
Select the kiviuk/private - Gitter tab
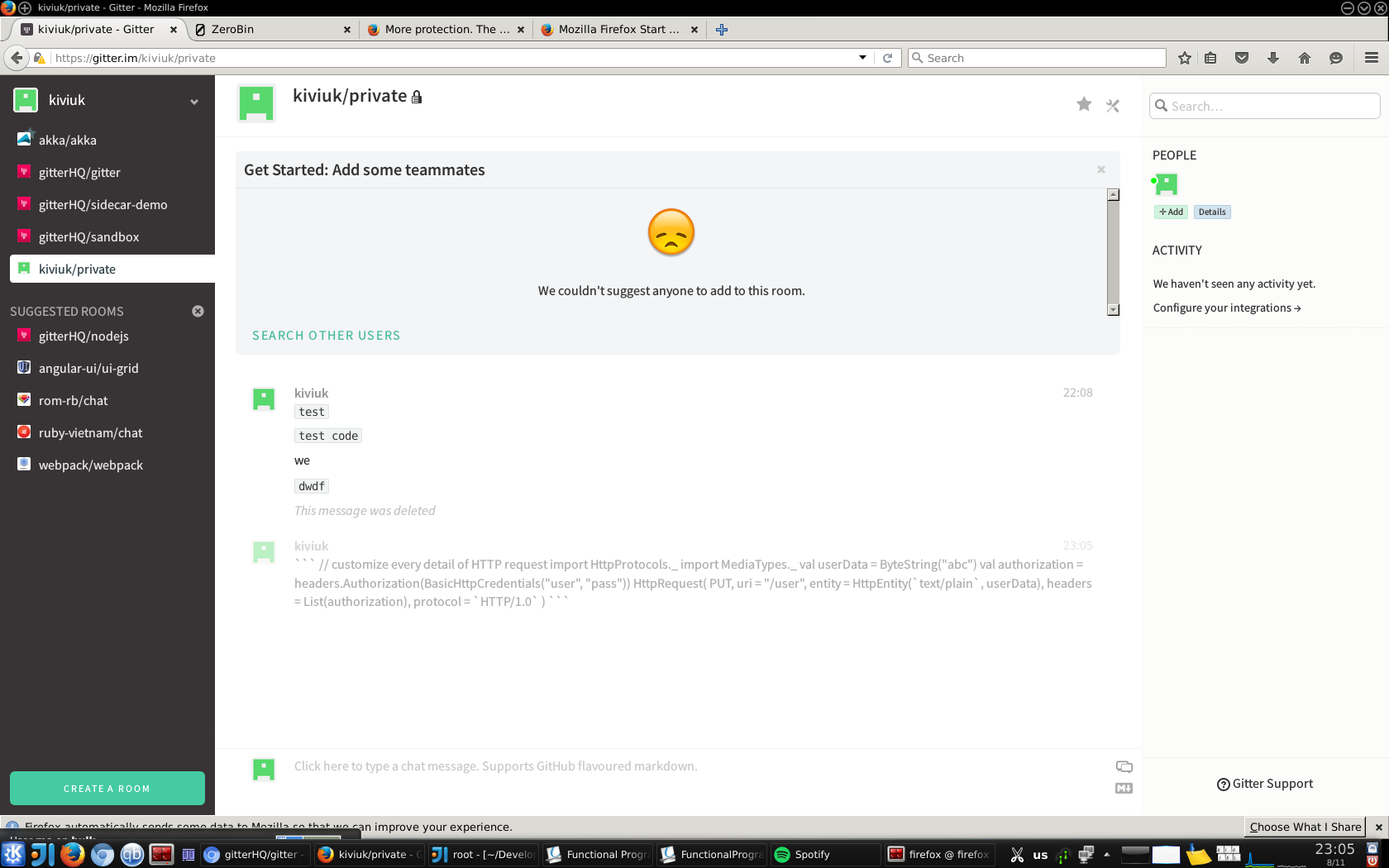coord(96,30)
